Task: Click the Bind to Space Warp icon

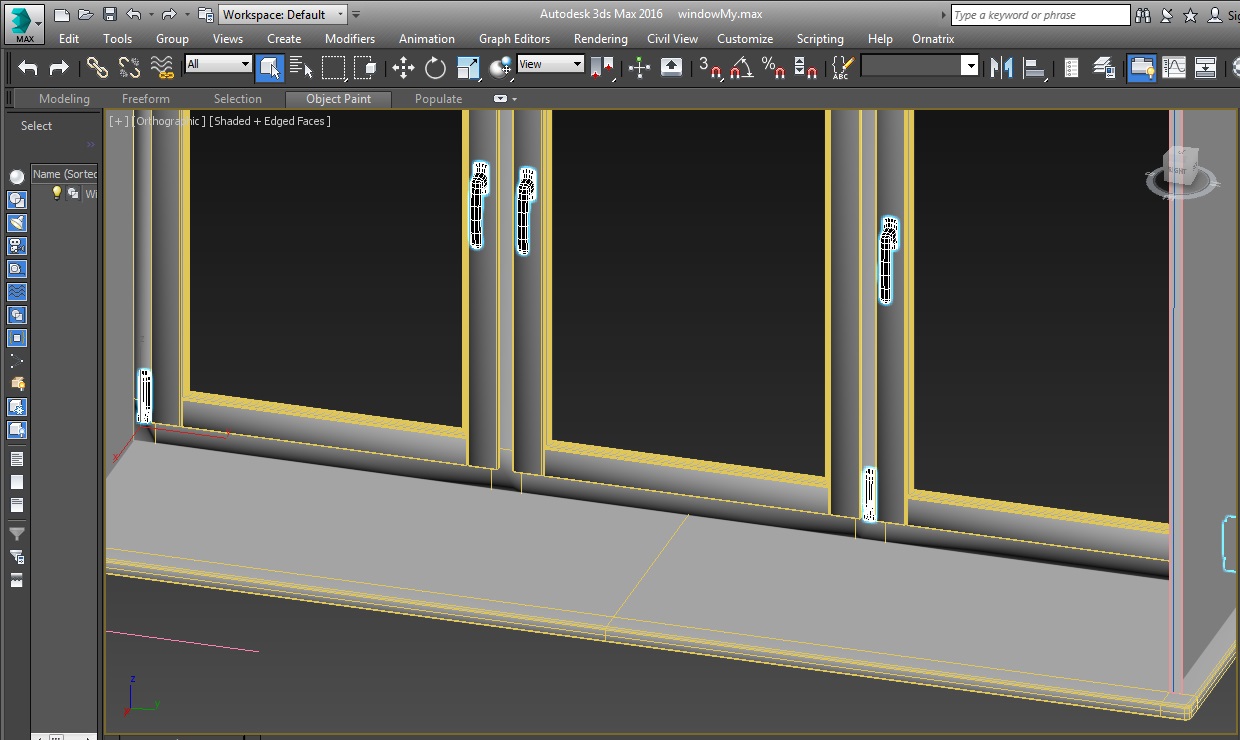Action: 162,67
